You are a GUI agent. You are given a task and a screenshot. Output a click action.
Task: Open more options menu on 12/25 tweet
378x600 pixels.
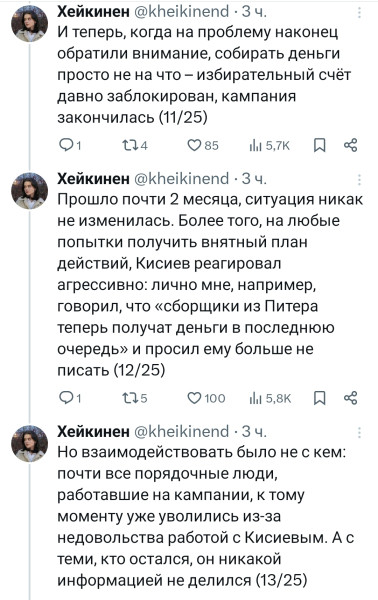click(x=360, y=179)
